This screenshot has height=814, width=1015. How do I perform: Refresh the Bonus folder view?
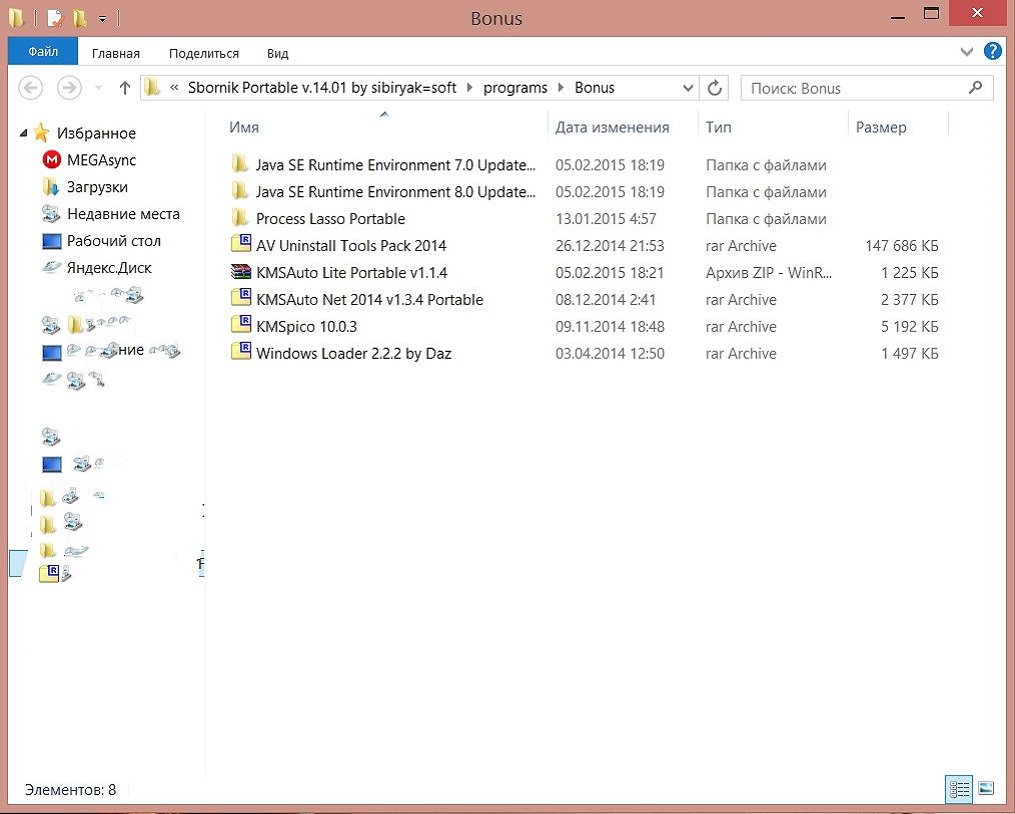(715, 88)
